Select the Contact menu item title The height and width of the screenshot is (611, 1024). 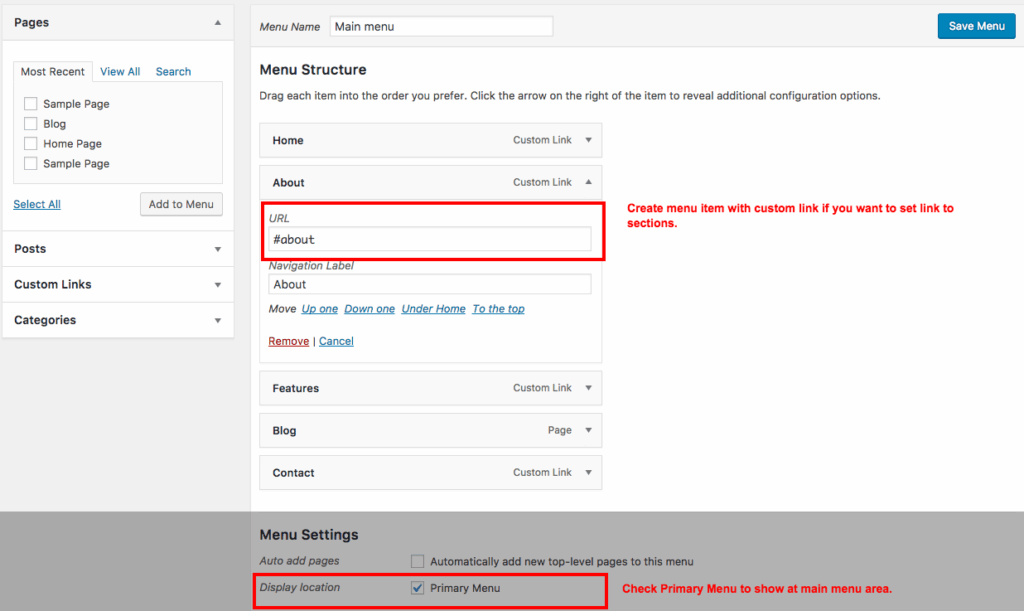click(293, 473)
